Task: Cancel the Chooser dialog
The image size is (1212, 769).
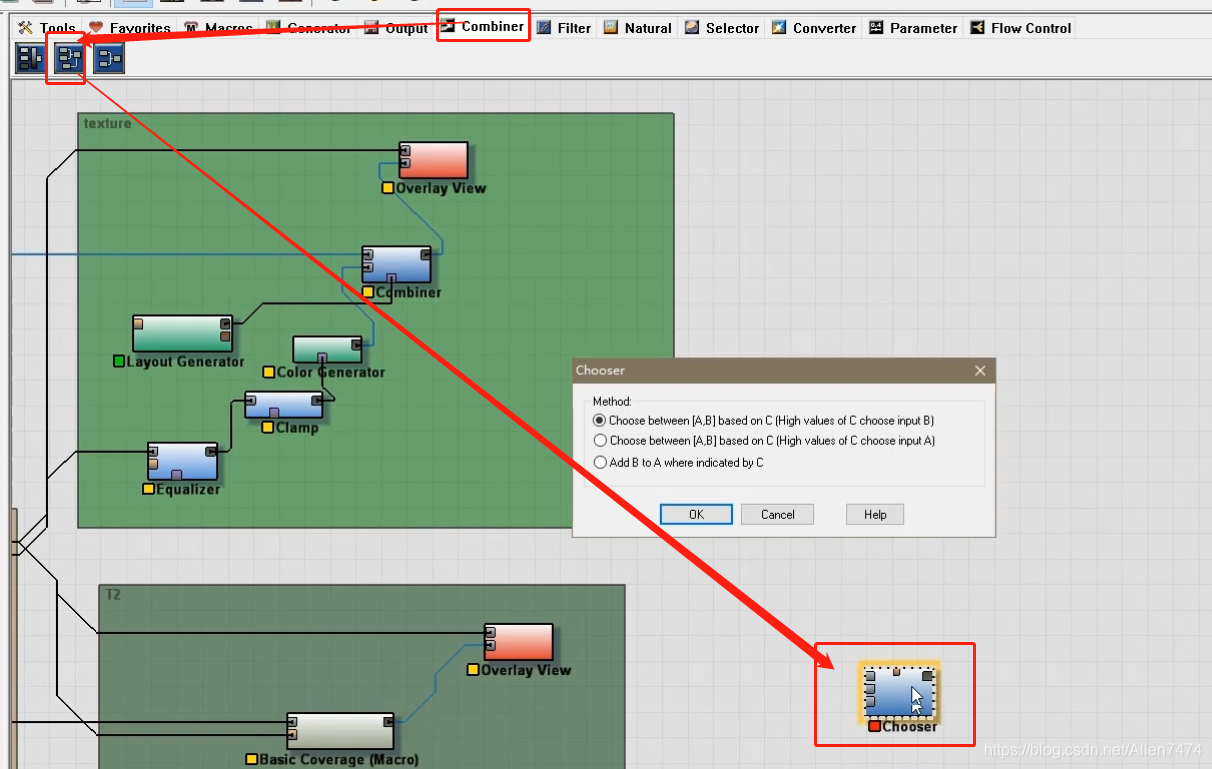Action: [x=777, y=514]
